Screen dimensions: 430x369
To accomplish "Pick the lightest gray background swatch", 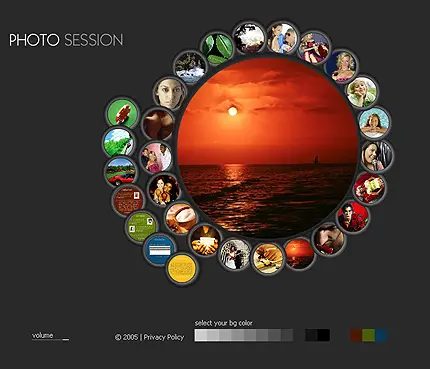I will click(201, 335).
